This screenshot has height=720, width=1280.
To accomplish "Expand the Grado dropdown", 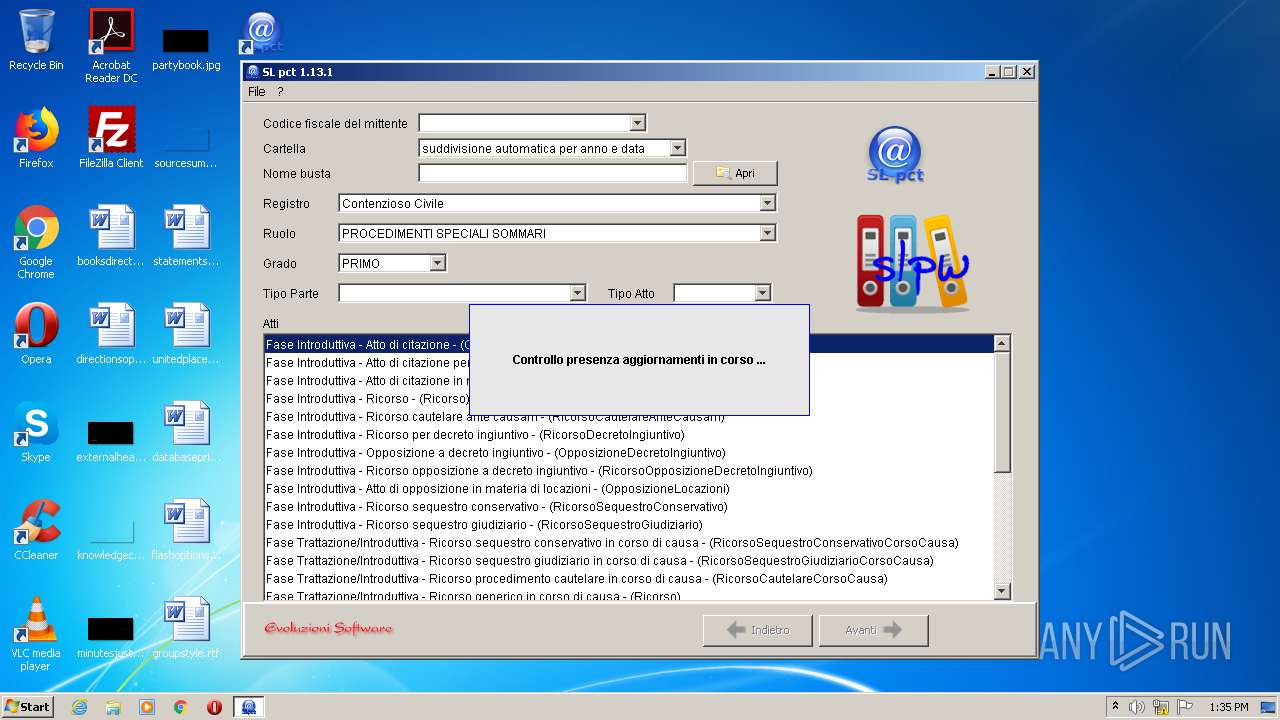I will (437, 263).
